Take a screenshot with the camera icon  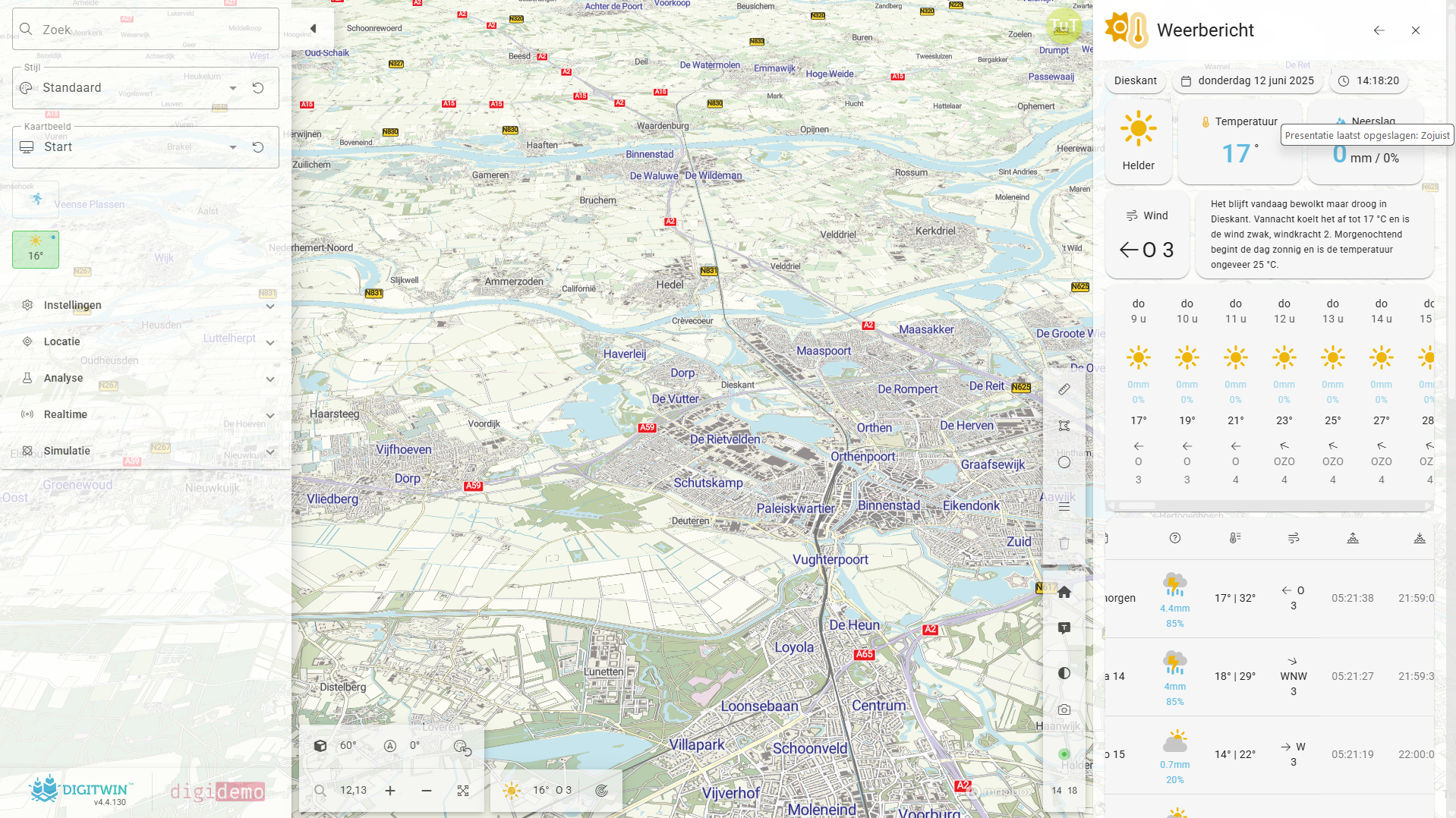[1064, 709]
